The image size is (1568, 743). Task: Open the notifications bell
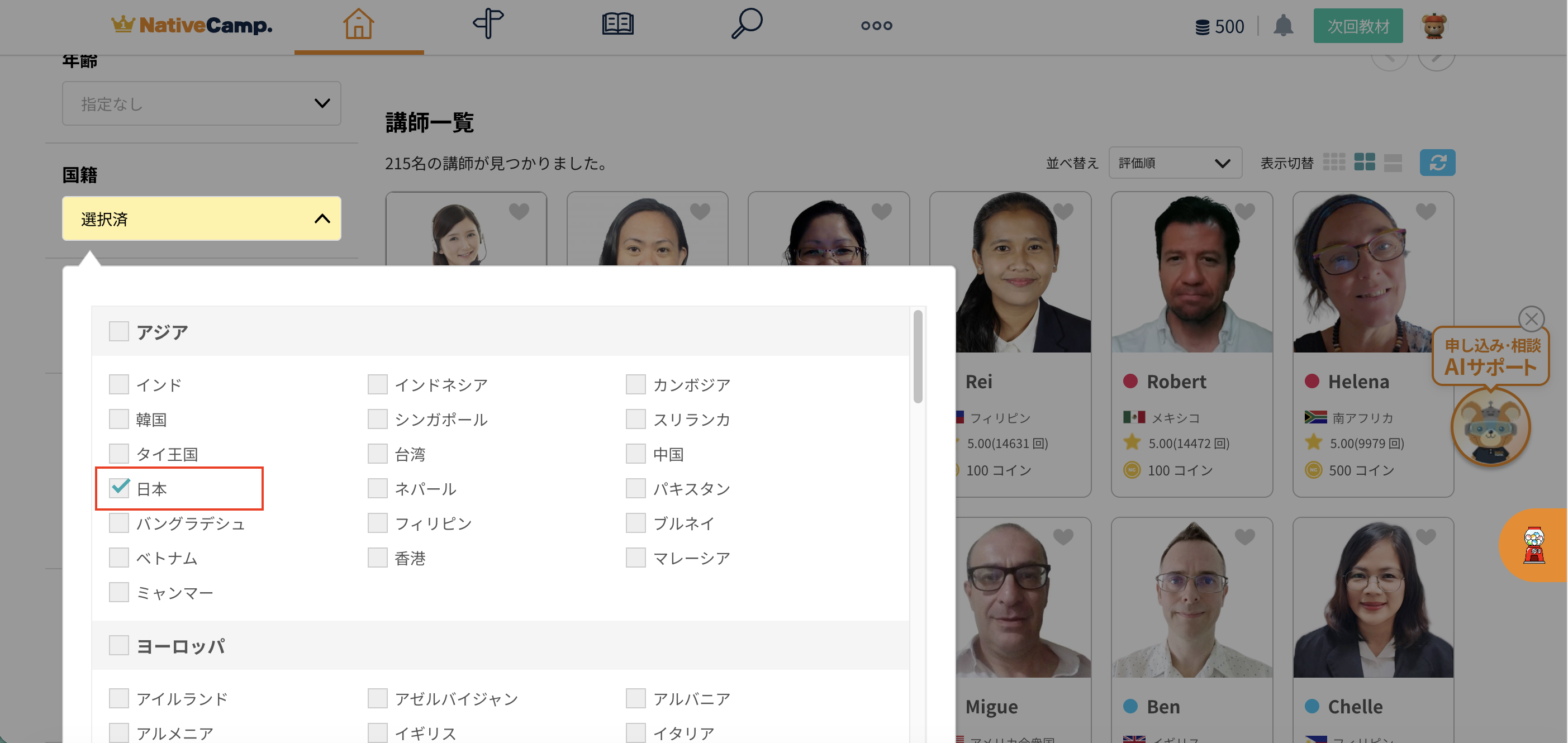pos(1283,26)
